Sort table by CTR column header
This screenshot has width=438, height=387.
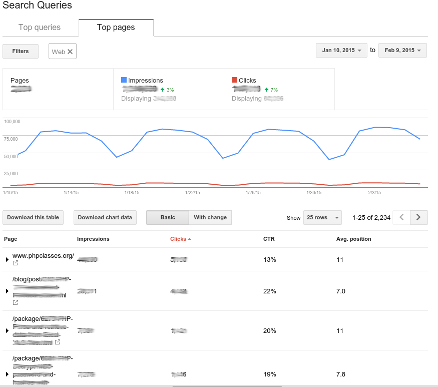(x=269, y=239)
